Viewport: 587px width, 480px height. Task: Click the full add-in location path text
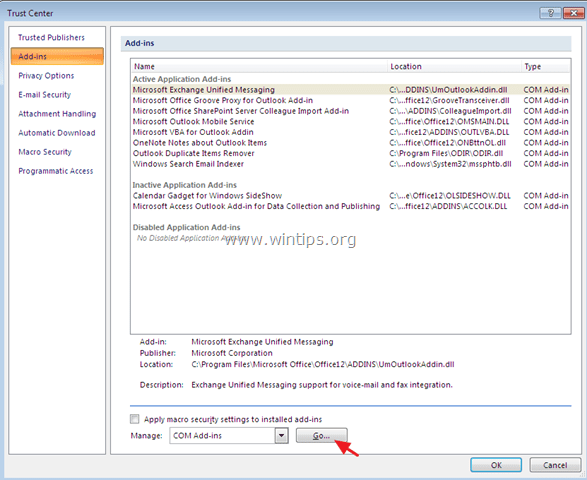(323, 364)
